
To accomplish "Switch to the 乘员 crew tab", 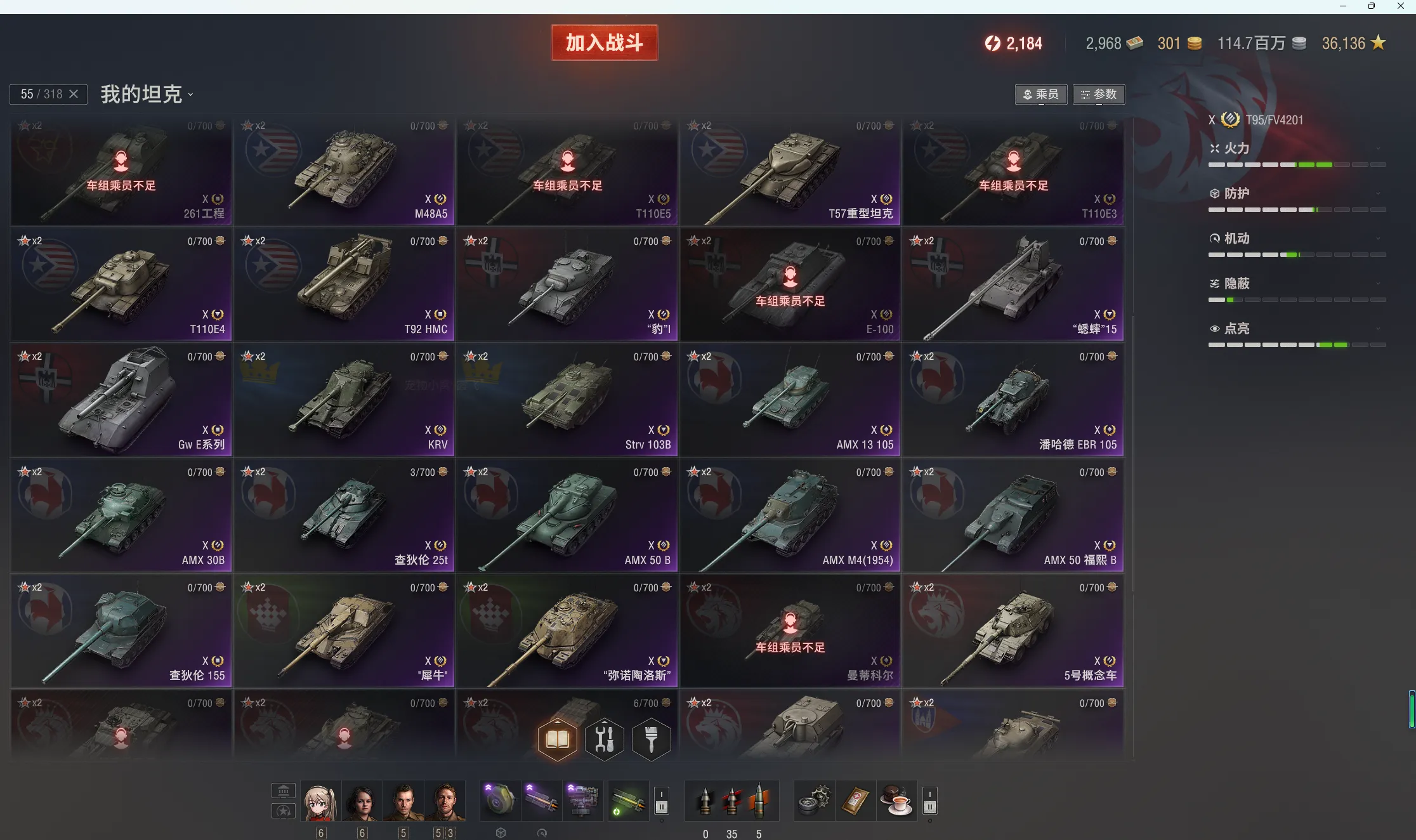I will coord(1040,95).
